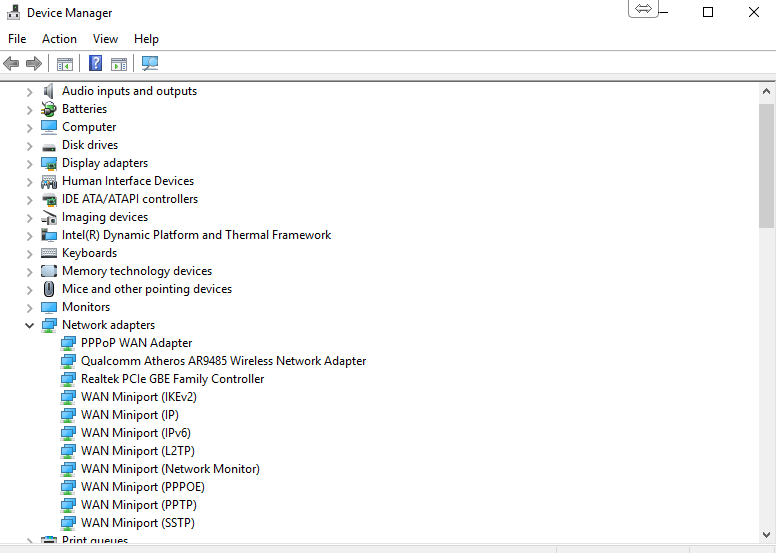The width and height of the screenshot is (776, 553).
Task: Click the Computer category monitor icon
Action: click(48, 127)
